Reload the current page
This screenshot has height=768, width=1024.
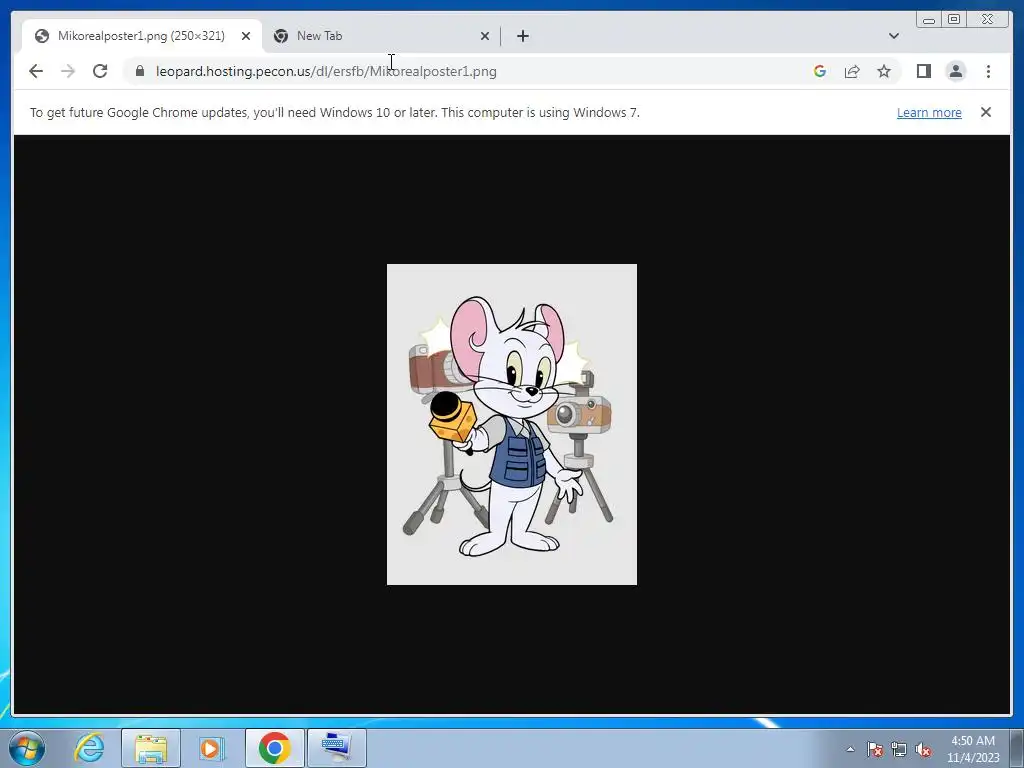100,71
